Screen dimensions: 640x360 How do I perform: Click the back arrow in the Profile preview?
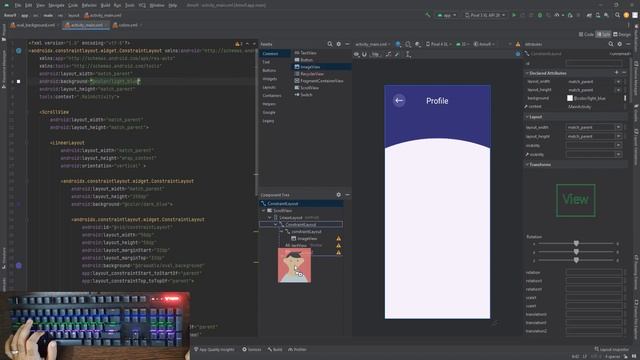[399, 100]
